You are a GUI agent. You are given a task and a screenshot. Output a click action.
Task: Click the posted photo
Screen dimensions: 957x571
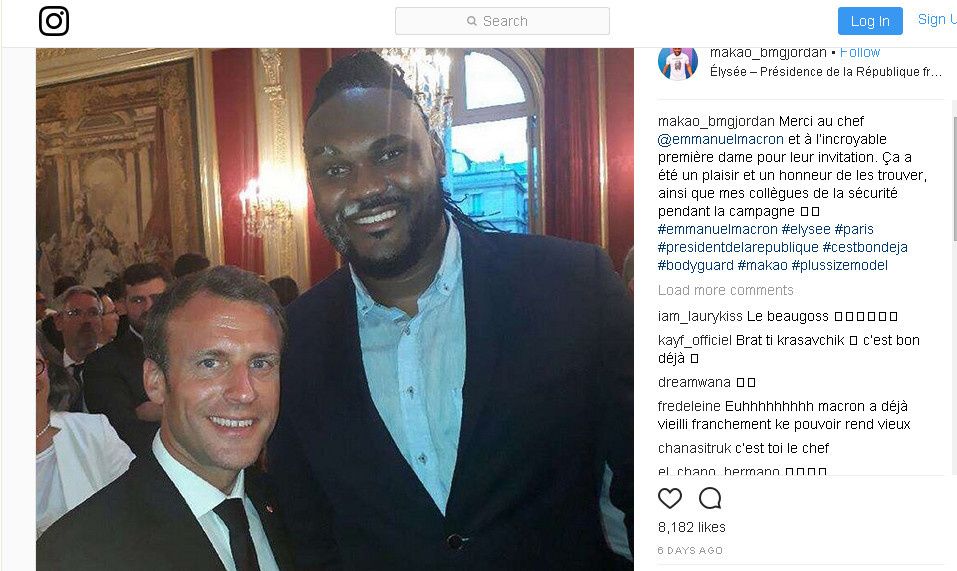tap(334, 309)
